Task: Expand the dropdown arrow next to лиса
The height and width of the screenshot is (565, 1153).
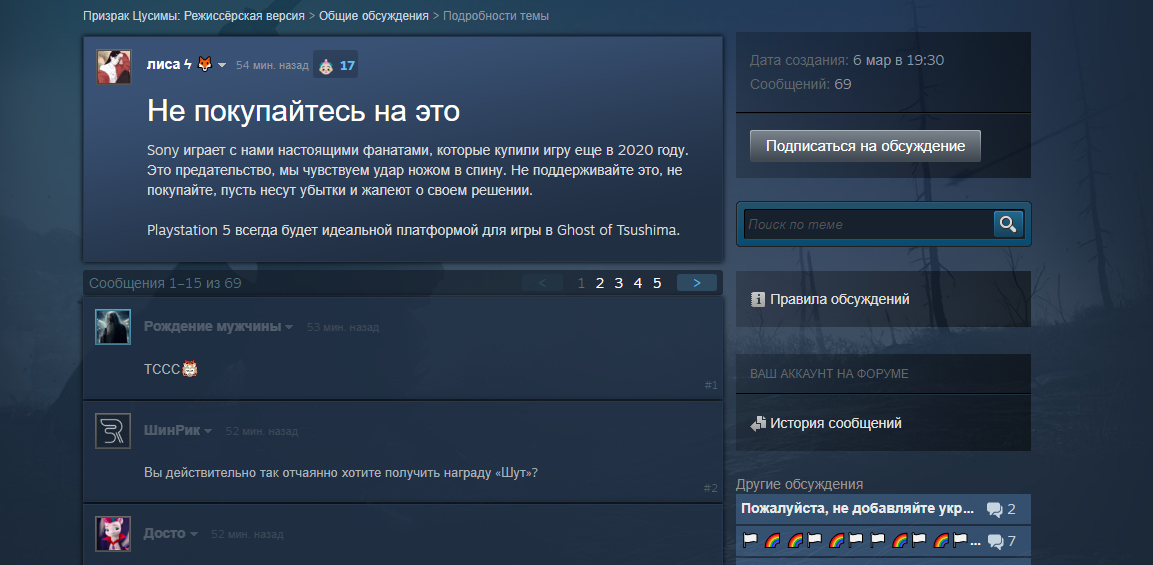Action: pyautogui.click(x=221, y=65)
